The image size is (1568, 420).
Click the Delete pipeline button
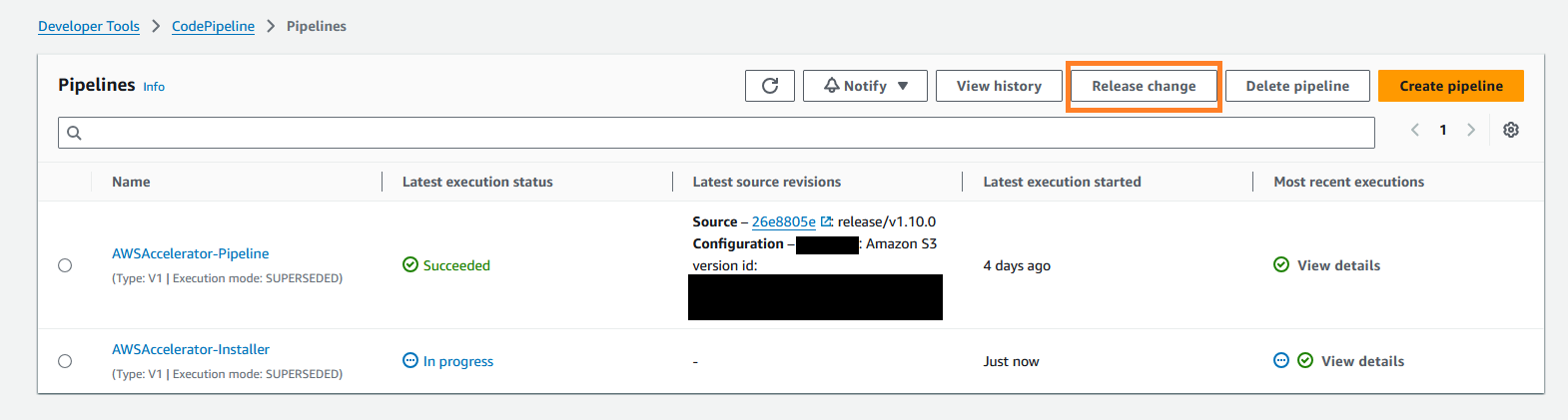tap(1297, 86)
